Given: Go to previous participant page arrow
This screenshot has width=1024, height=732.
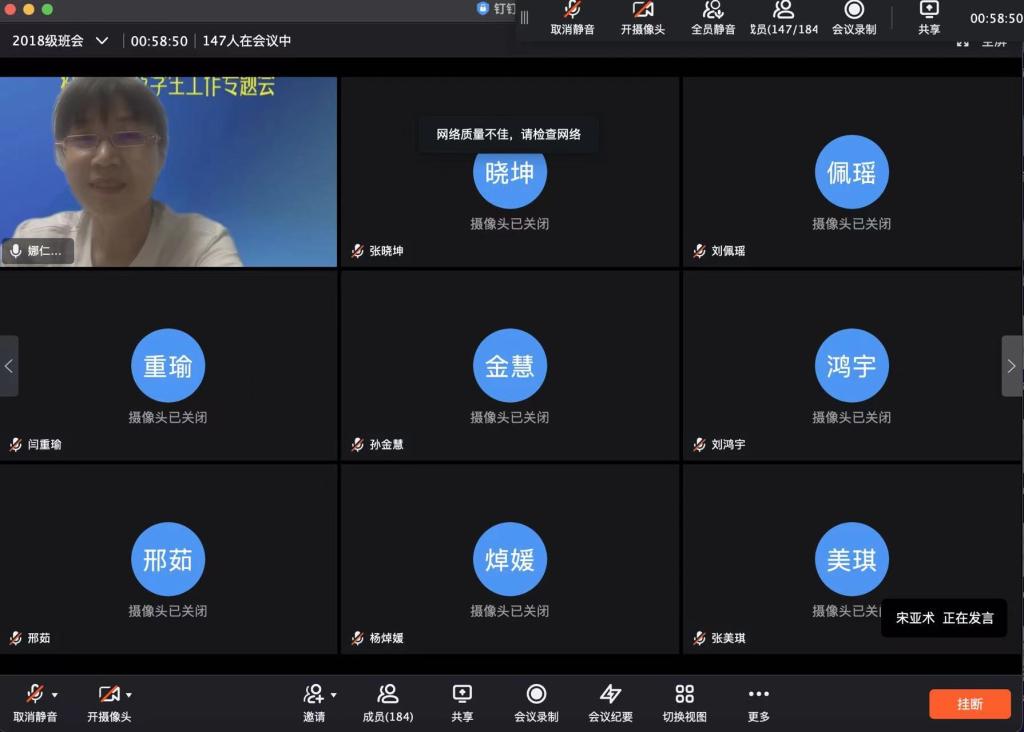Looking at the screenshot, I should pyautogui.click(x=9, y=366).
